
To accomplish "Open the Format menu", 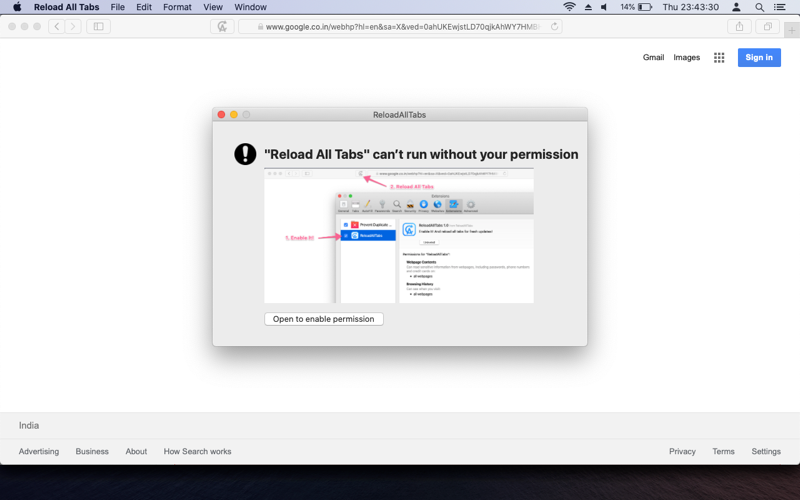I will pos(177,7).
